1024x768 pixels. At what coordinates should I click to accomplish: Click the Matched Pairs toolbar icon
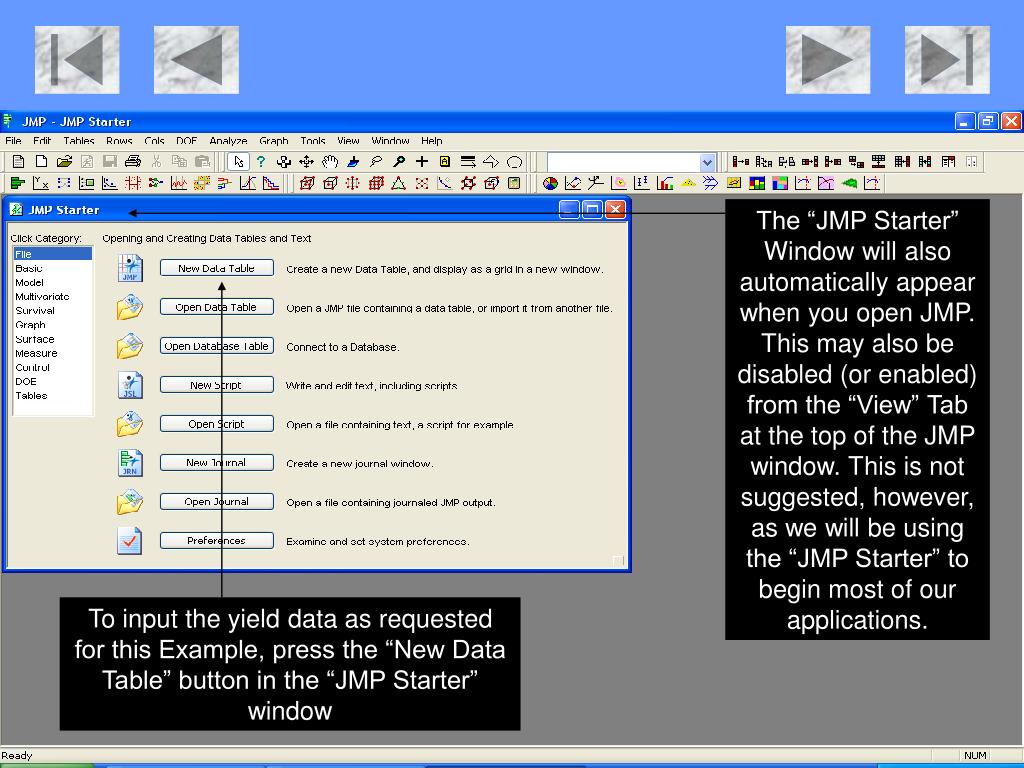(x=63, y=184)
